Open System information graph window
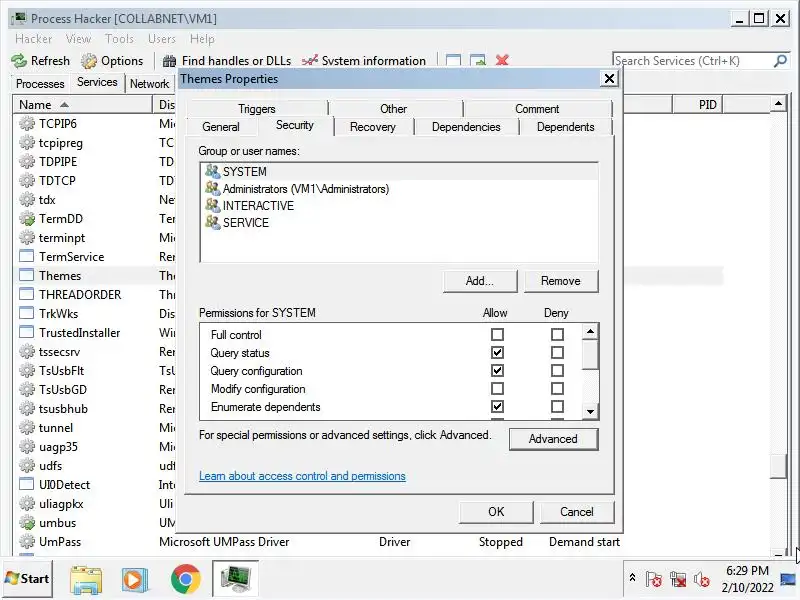The image size is (800, 600). click(364, 61)
